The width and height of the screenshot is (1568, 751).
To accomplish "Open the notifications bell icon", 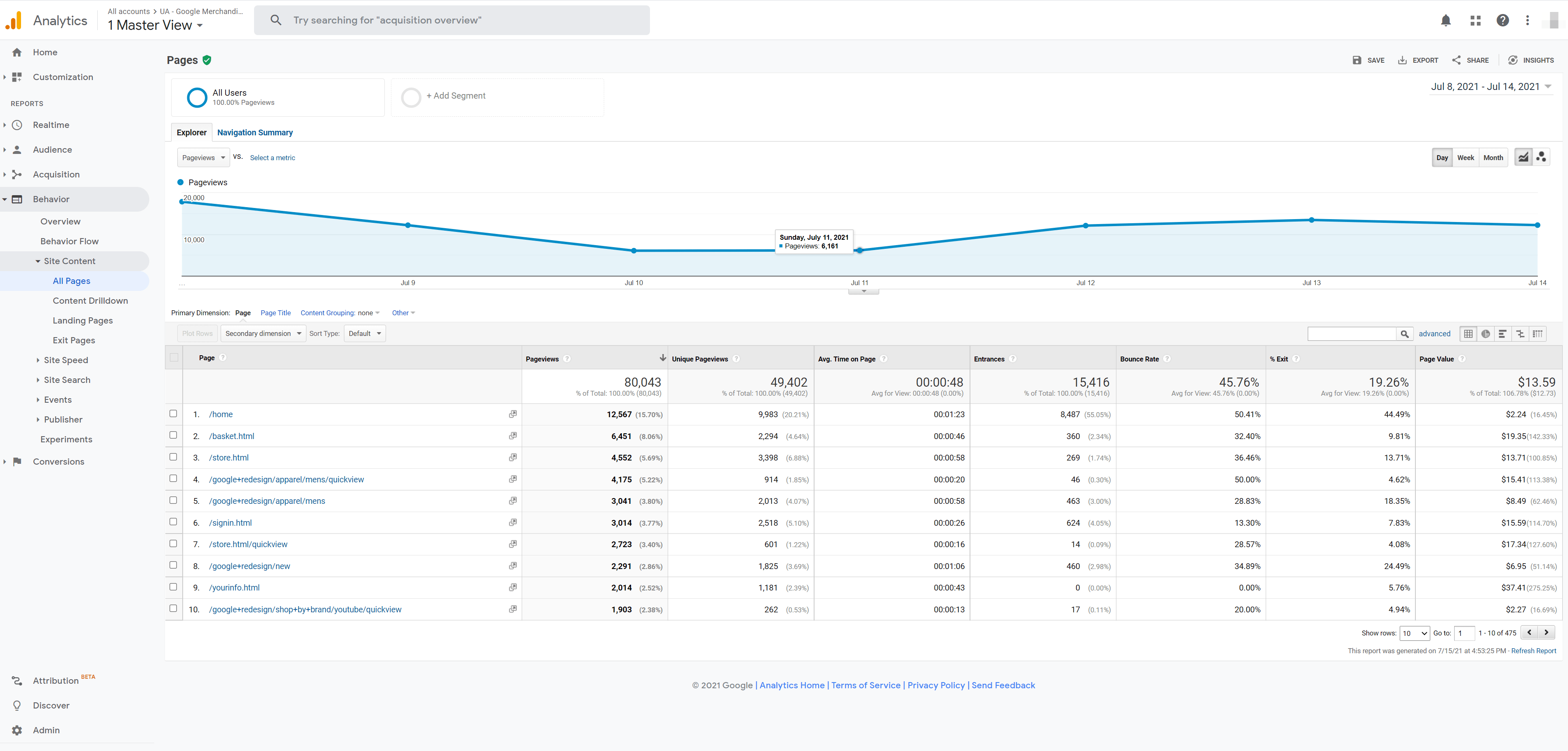I will click(x=1446, y=21).
